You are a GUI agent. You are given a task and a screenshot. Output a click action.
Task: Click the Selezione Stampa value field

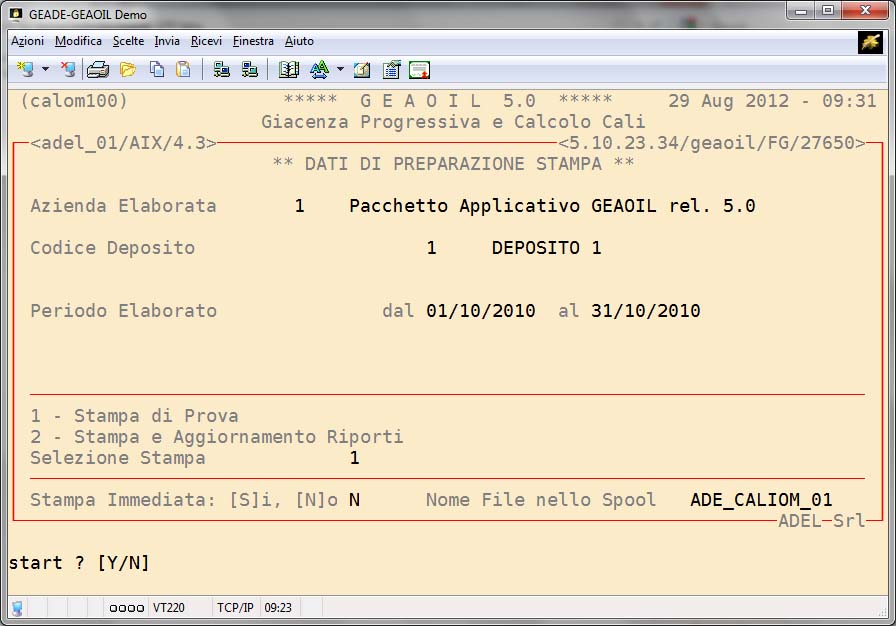[354, 458]
